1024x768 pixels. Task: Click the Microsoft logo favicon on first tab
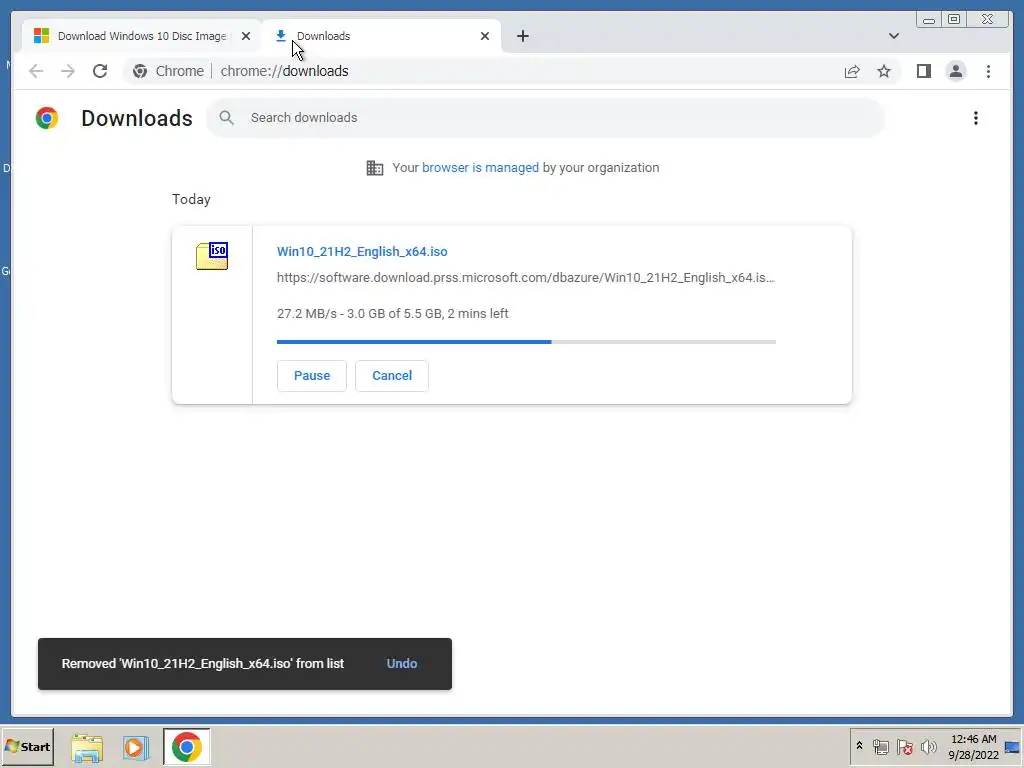41,36
